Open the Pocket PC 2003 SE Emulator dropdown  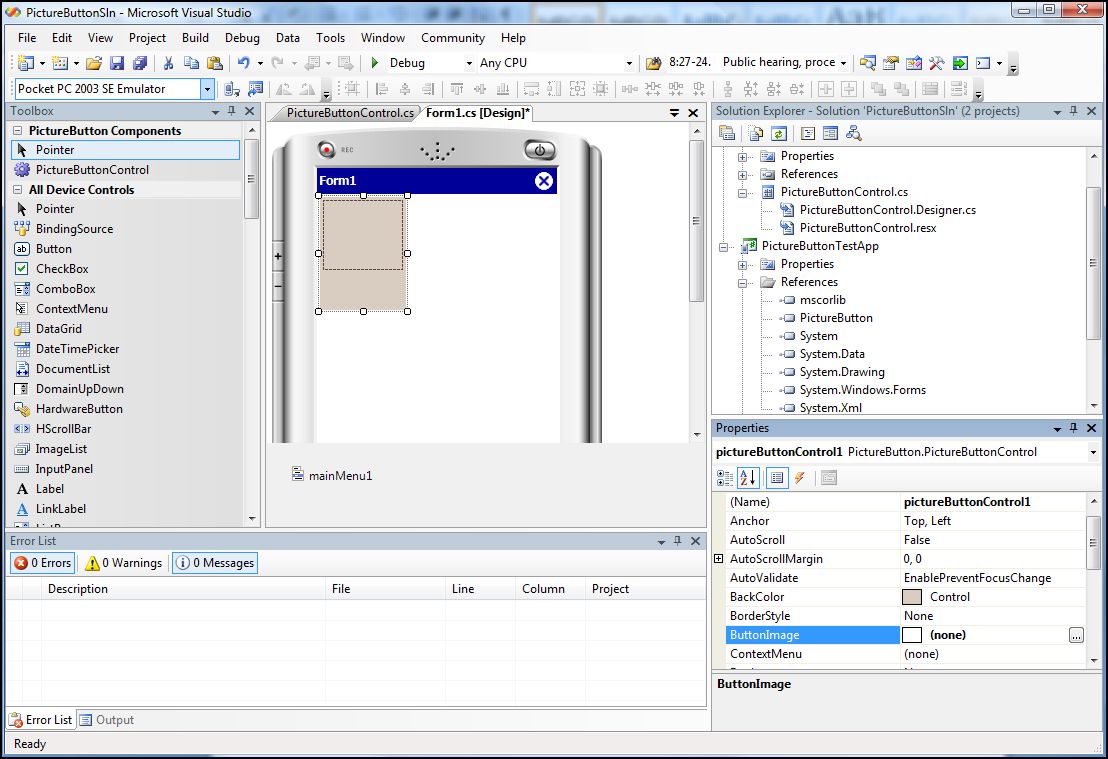pyautogui.click(x=207, y=89)
